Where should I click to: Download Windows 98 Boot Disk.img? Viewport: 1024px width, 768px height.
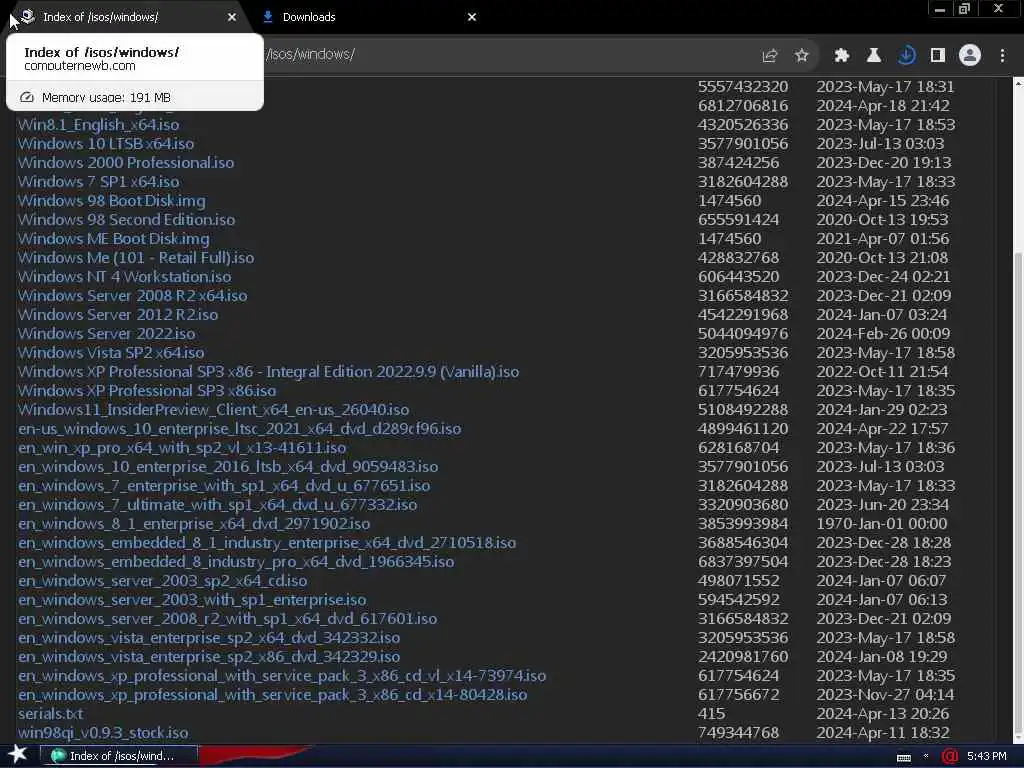point(112,200)
